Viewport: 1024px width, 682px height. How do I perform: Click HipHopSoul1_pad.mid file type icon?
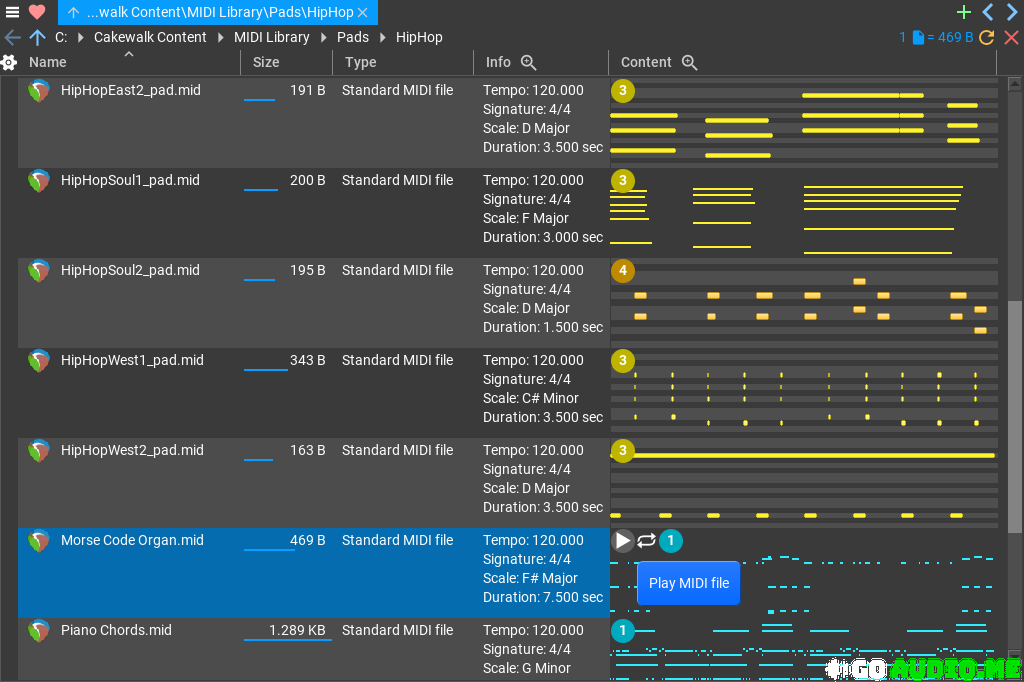(x=39, y=181)
